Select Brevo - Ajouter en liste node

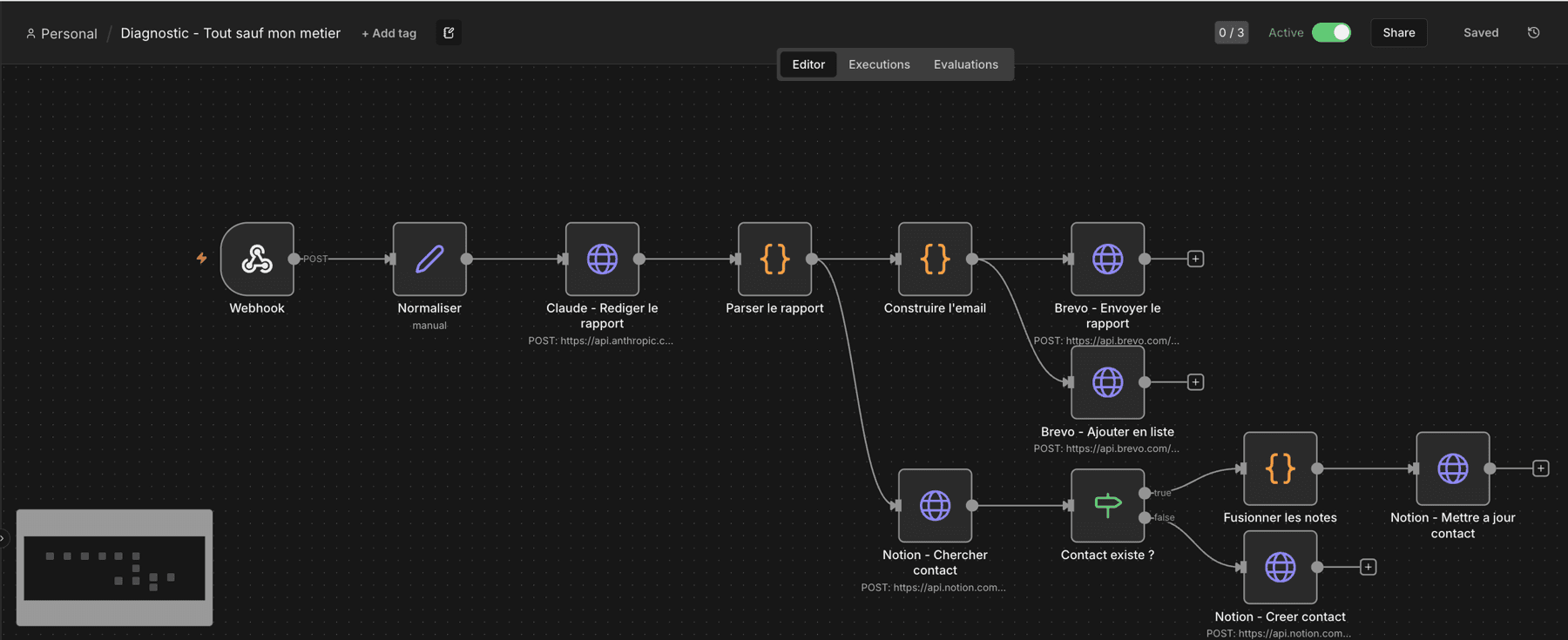[1107, 382]
